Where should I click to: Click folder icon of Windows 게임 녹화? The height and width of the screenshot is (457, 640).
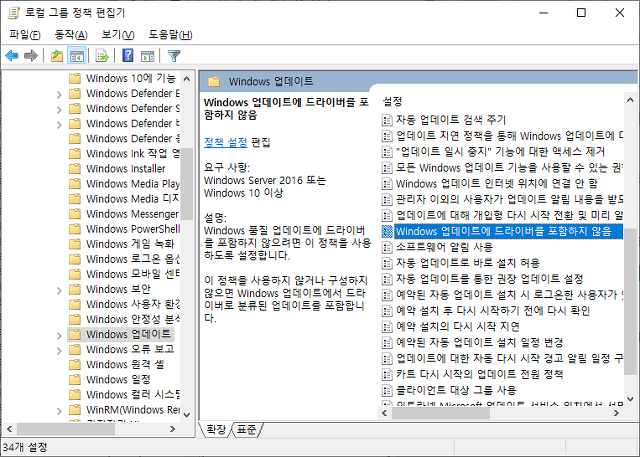coord(75,244)
